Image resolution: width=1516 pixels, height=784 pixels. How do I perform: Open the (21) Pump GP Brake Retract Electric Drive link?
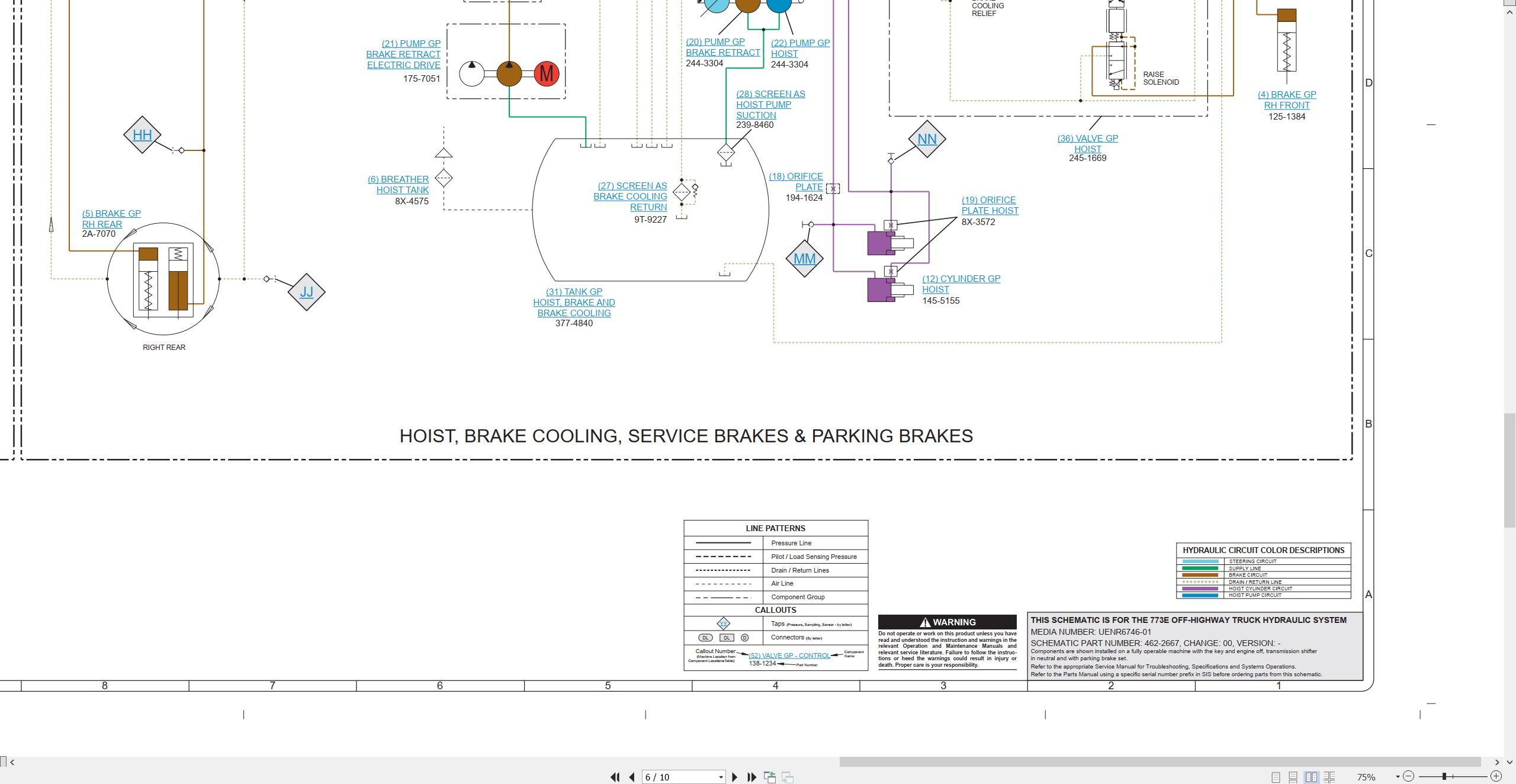pyautogui.click(x=403, y=54)
